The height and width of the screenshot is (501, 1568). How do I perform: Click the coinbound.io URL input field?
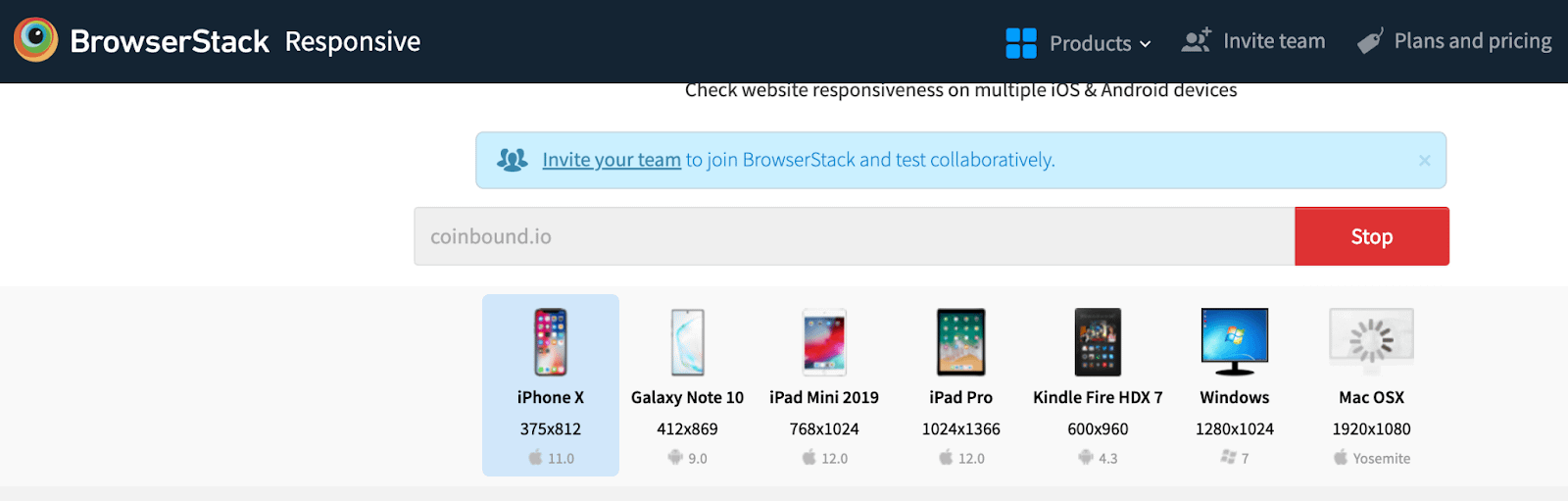point(854,236)
